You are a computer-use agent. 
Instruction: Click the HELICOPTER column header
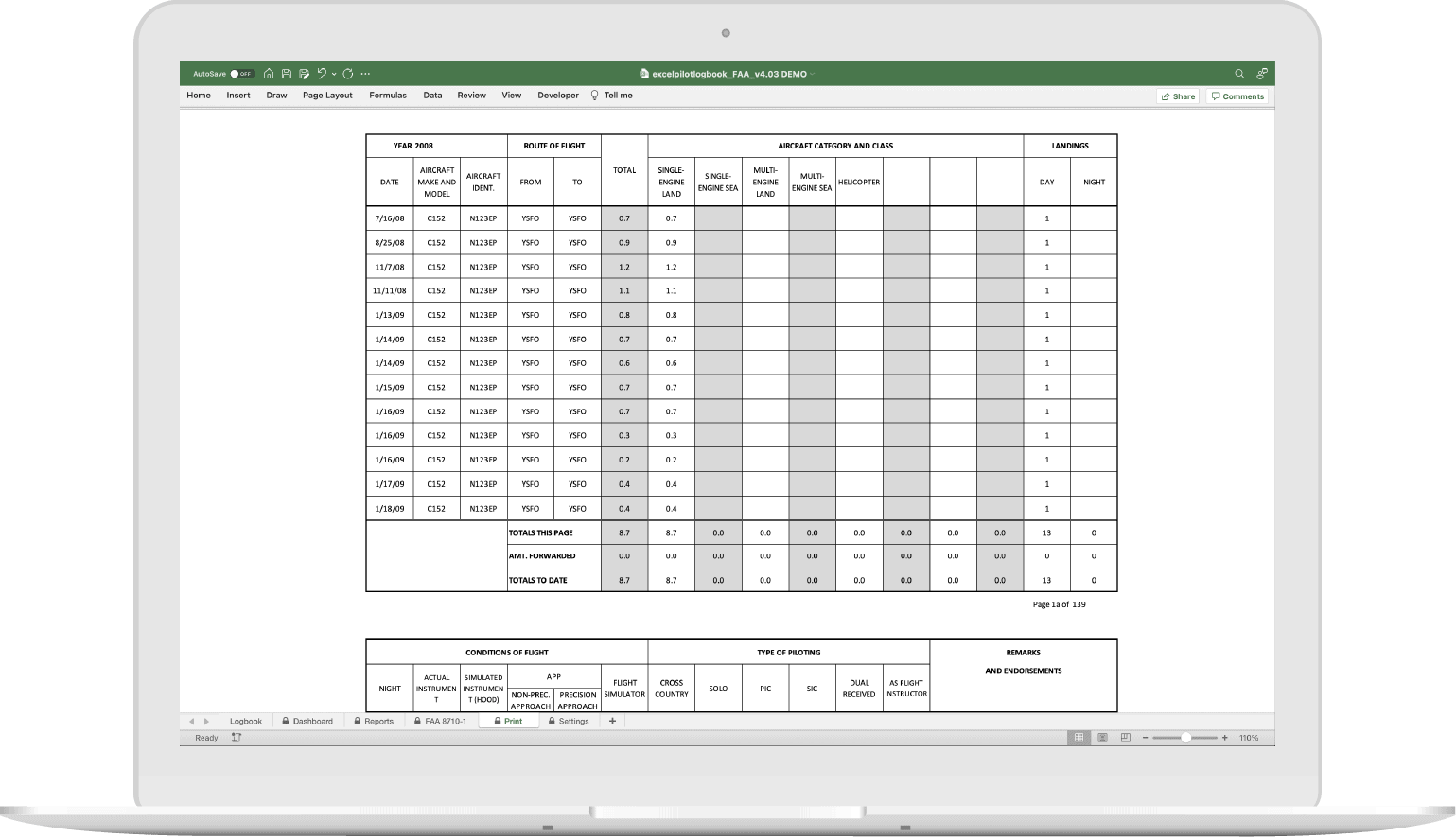coord(859,182)
